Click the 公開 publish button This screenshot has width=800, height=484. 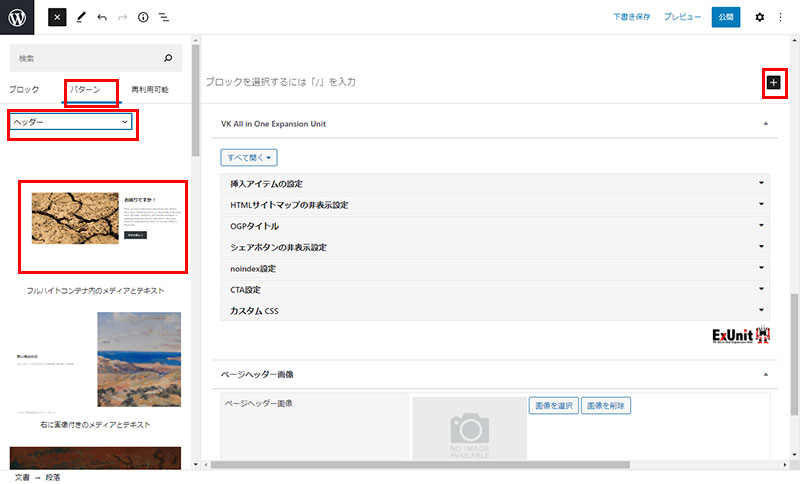(x=726, y=17)
